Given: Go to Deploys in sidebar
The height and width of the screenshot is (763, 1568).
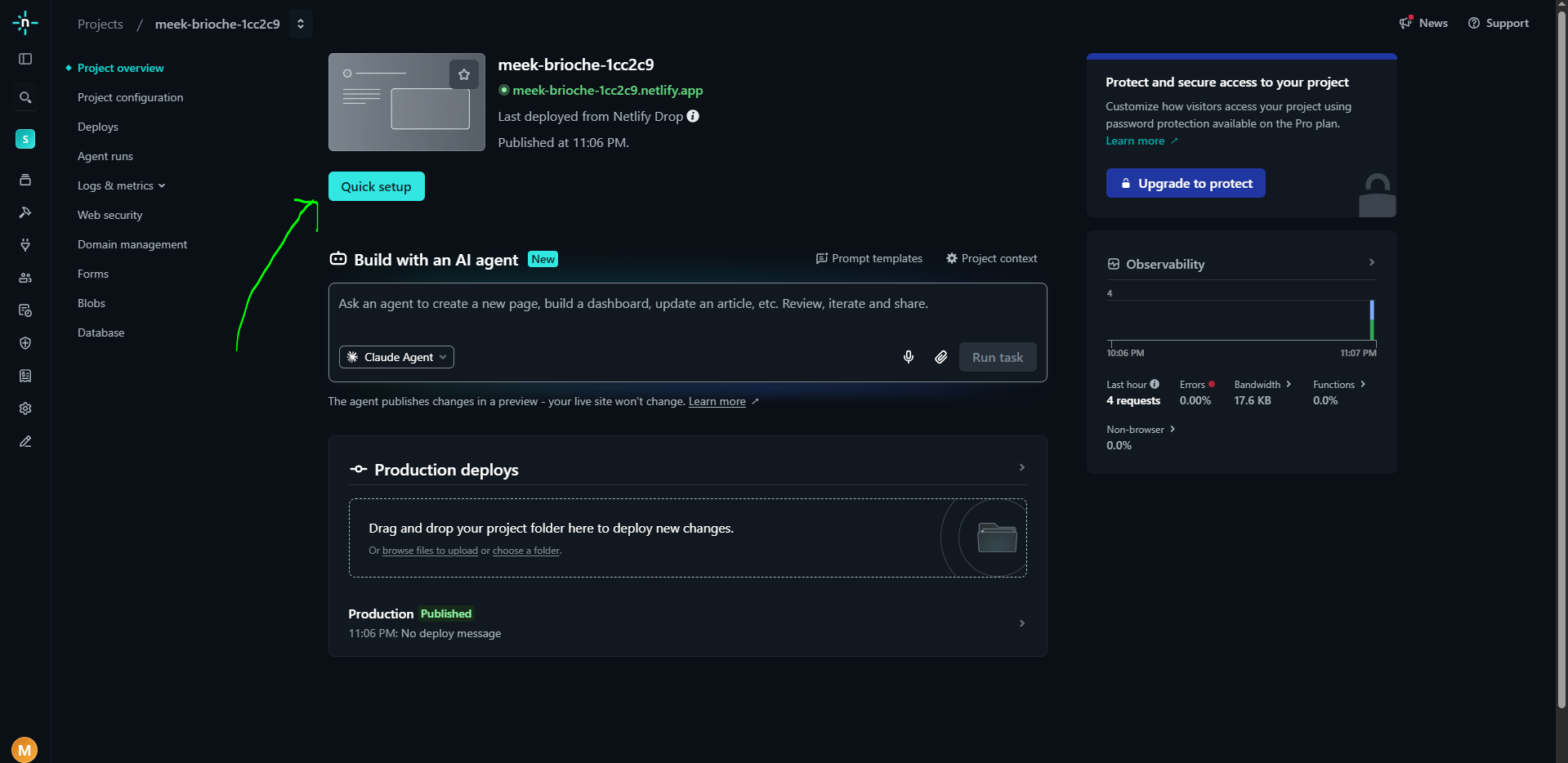Looking at the screenshot, I should tap(98, 127).
